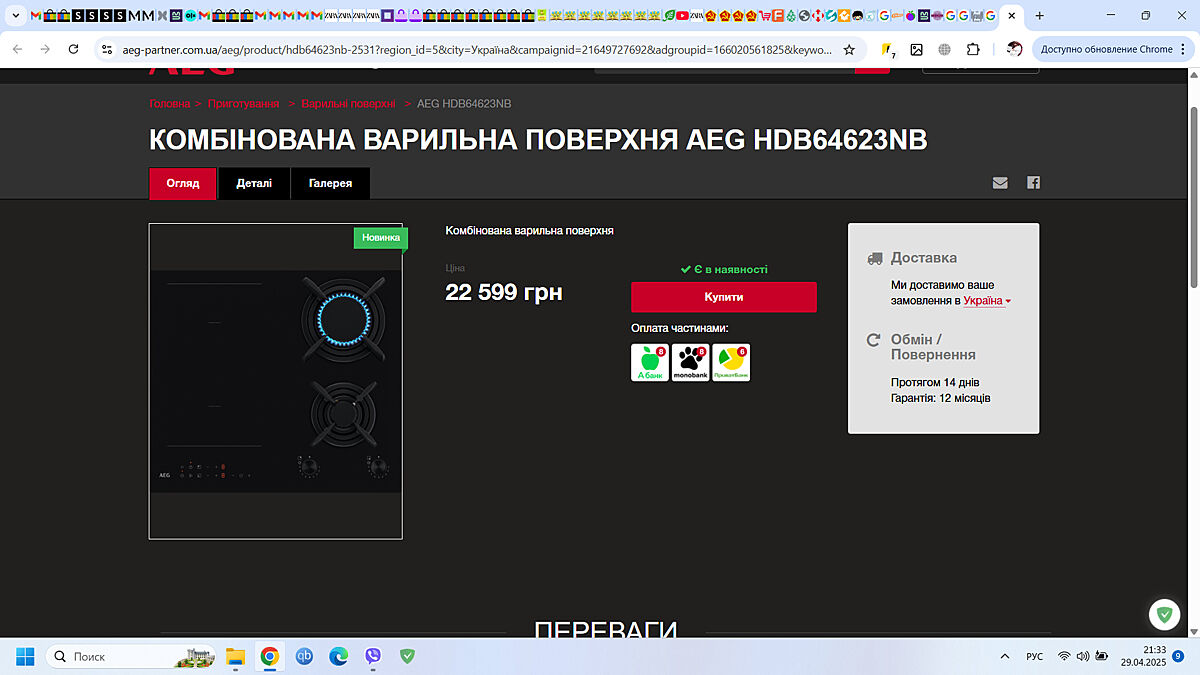Choose monobank installment payment option
This screenshot has width=1200, height=675.
pos(690,362)
